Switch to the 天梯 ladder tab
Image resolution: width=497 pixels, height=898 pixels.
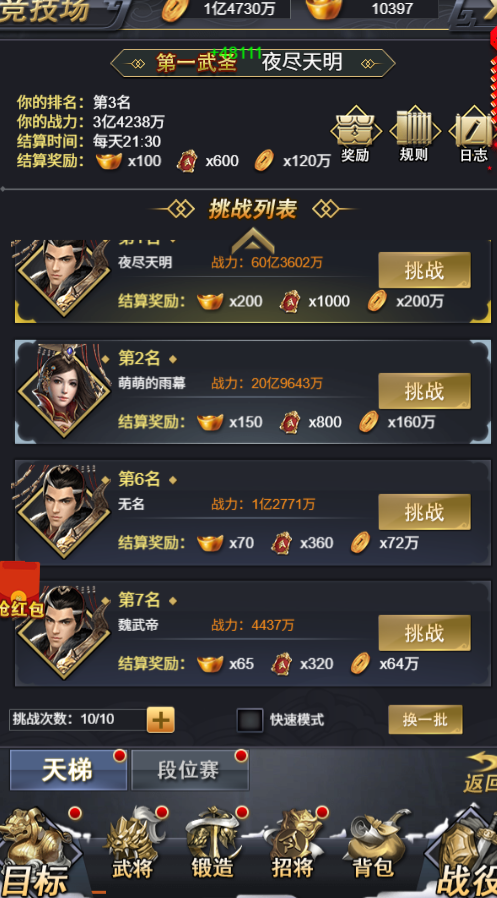coord(68,771)
